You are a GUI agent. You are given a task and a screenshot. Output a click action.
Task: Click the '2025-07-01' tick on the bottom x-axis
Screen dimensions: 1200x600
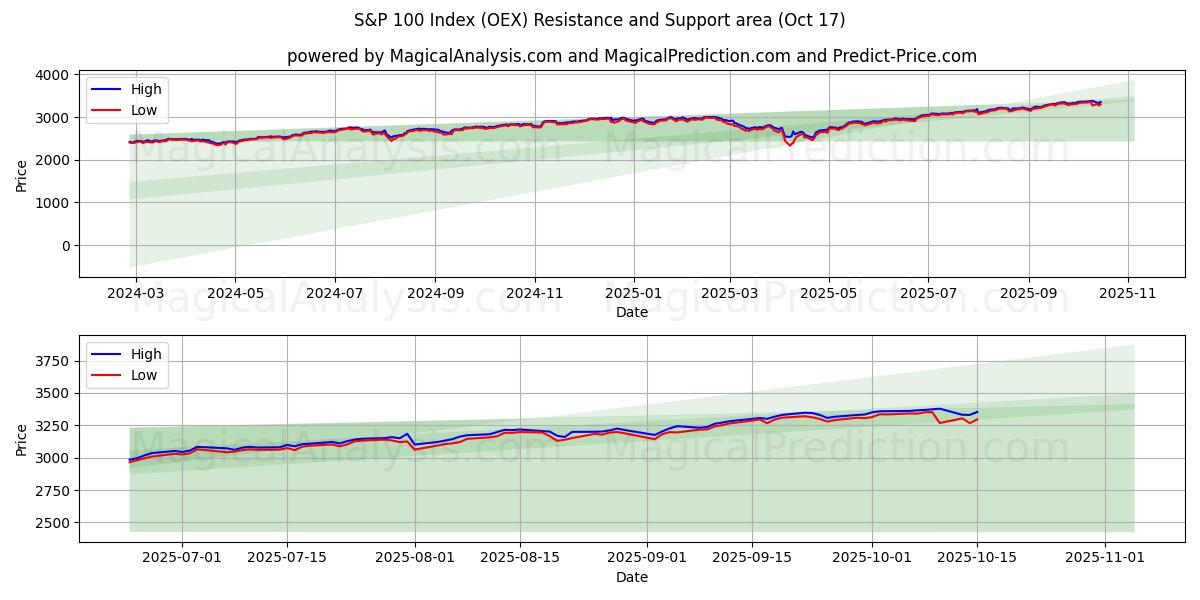pos(182,559)
